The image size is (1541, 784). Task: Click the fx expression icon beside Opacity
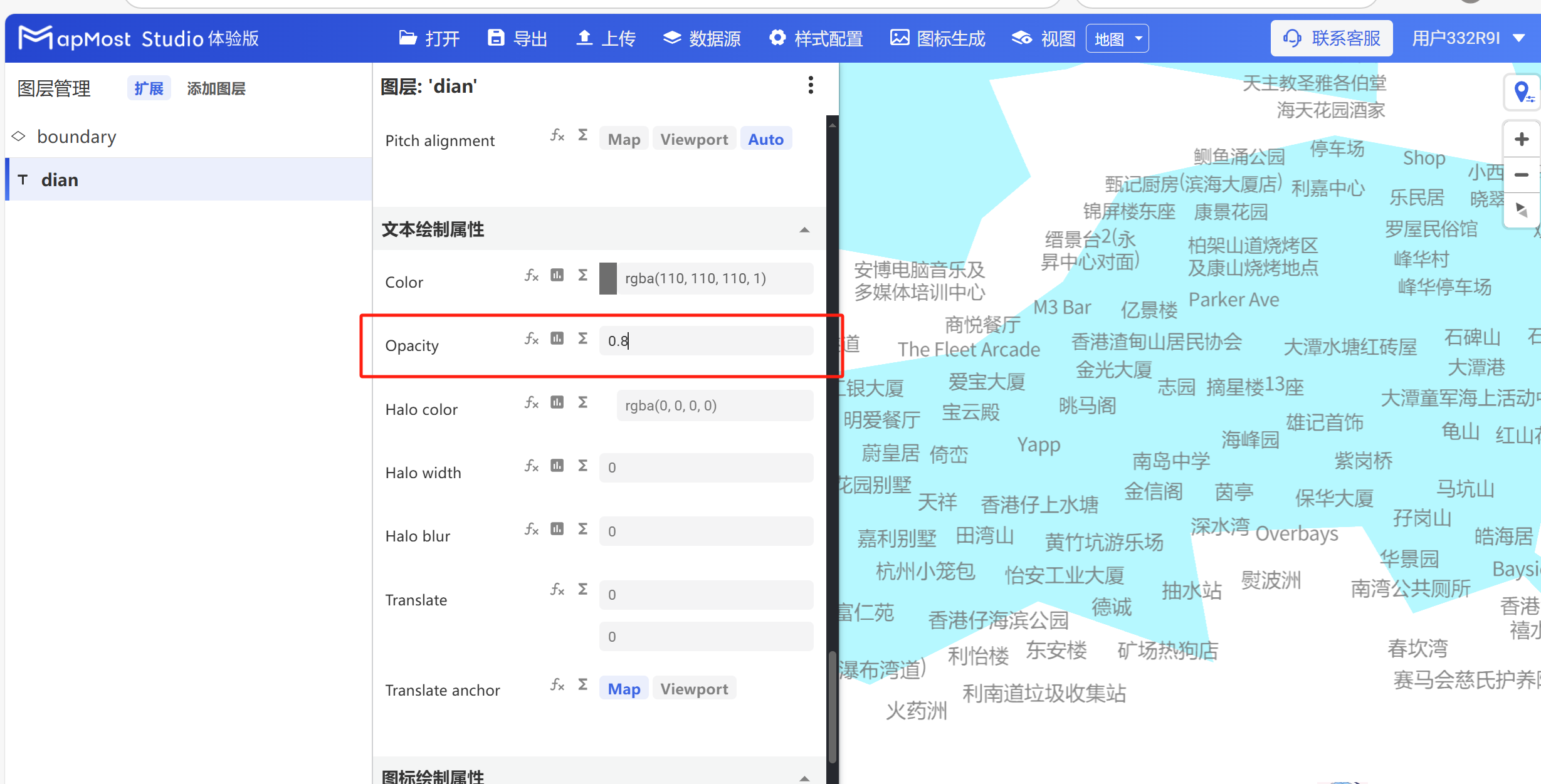[531, 338]
